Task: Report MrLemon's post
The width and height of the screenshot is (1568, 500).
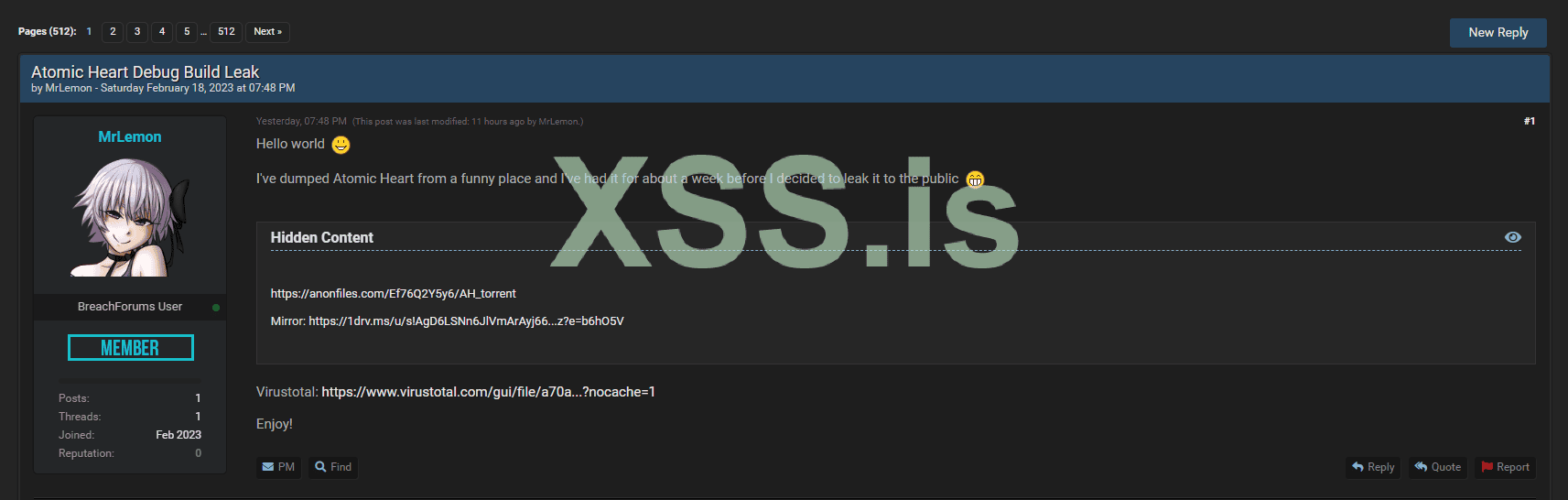Action: coord(1505,467)
